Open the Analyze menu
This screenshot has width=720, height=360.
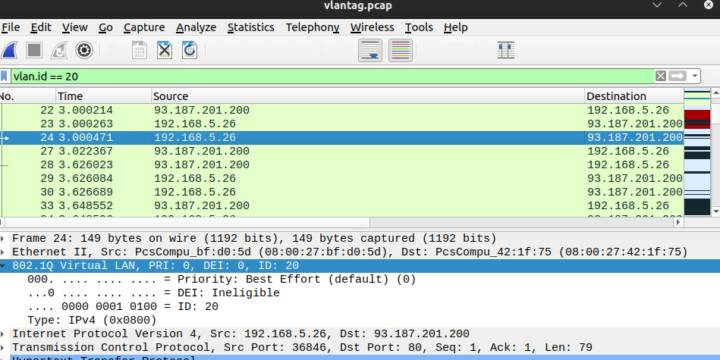[x=196, y=28]
